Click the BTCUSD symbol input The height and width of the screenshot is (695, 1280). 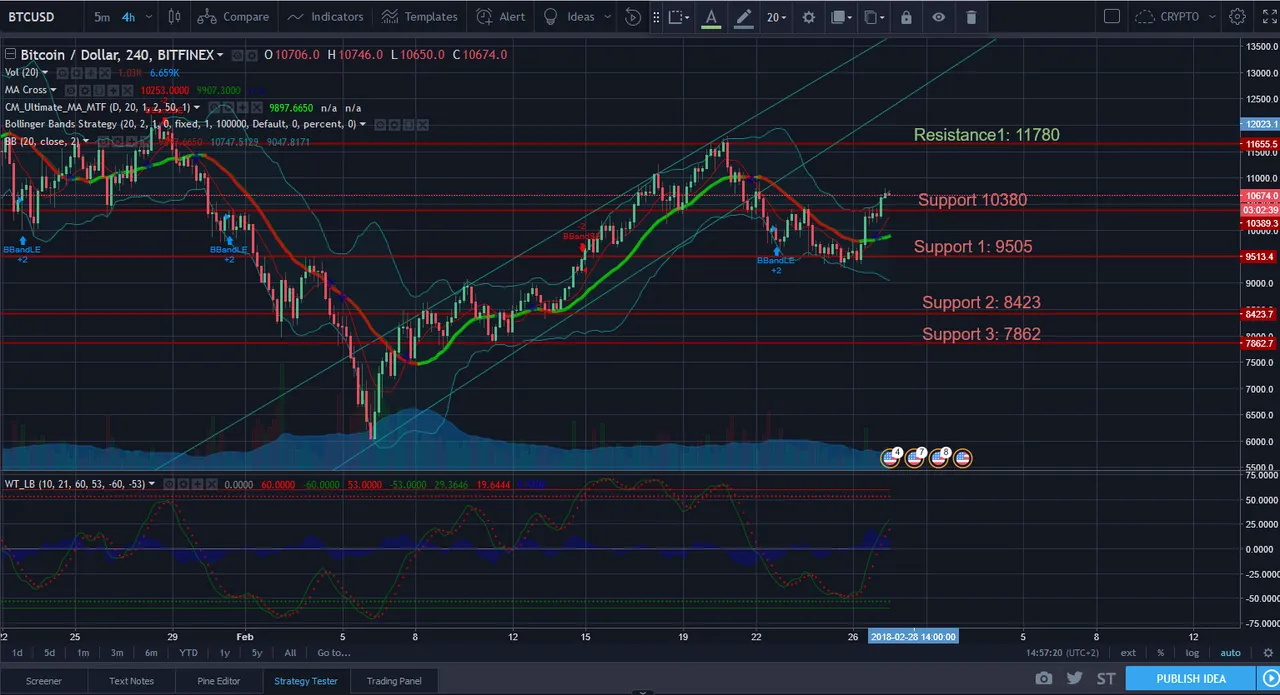(x=31, y=17)
